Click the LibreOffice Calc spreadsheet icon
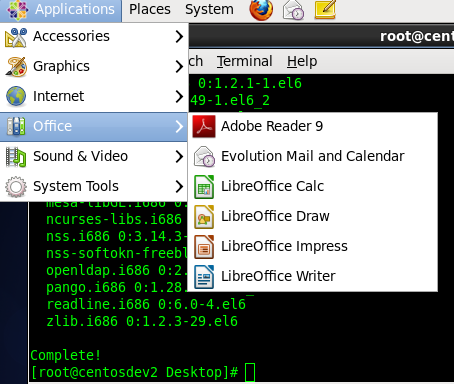 click(204, 187)
